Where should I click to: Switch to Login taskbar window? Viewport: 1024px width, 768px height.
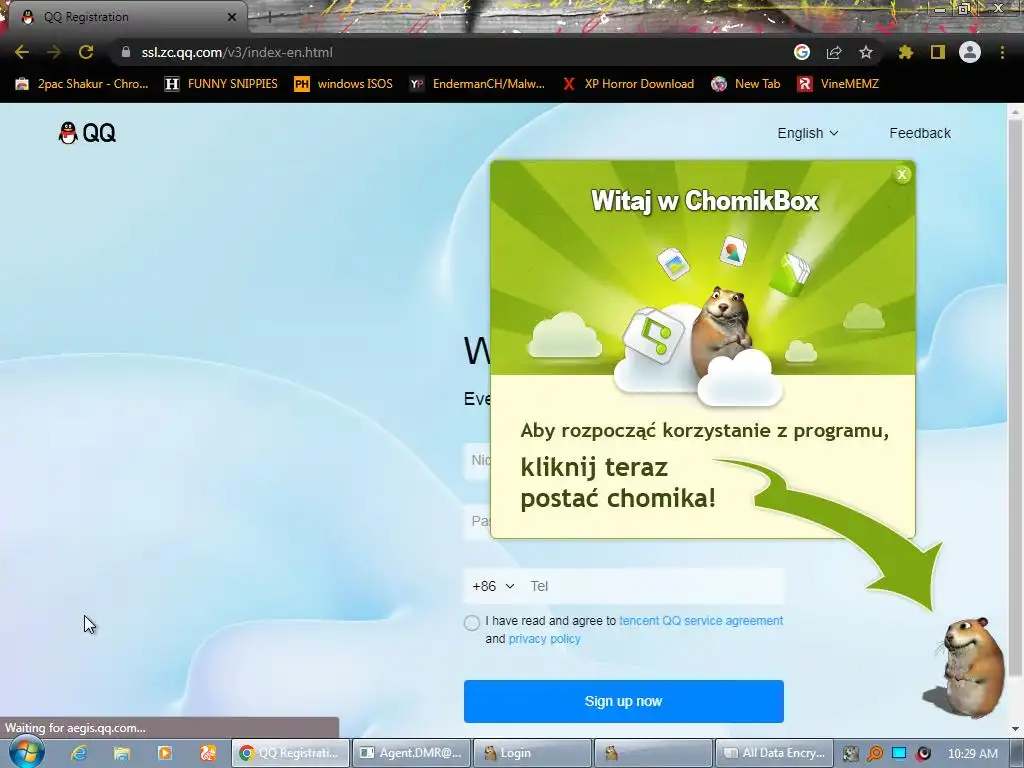tap(532, 753)
